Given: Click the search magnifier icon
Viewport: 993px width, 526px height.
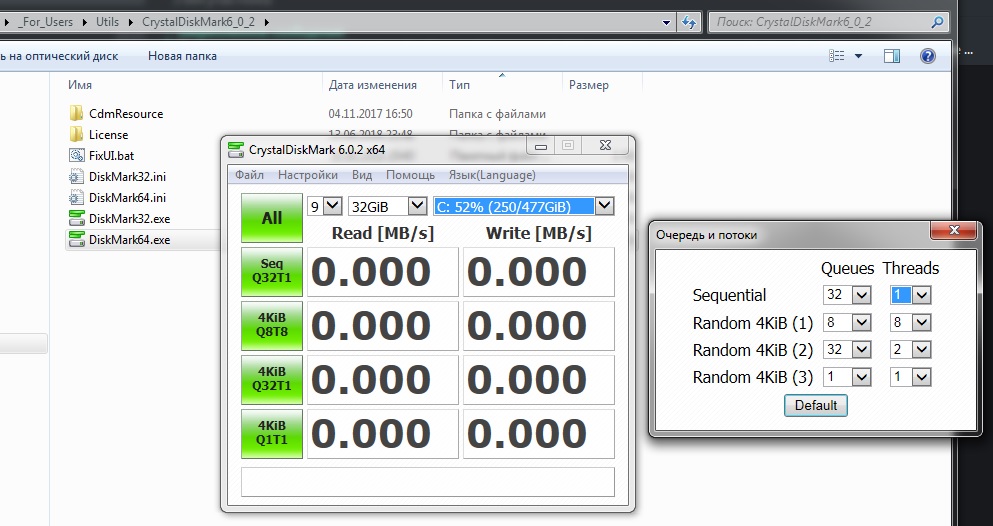Looking at the screenshot, I should tap(937, 22).
